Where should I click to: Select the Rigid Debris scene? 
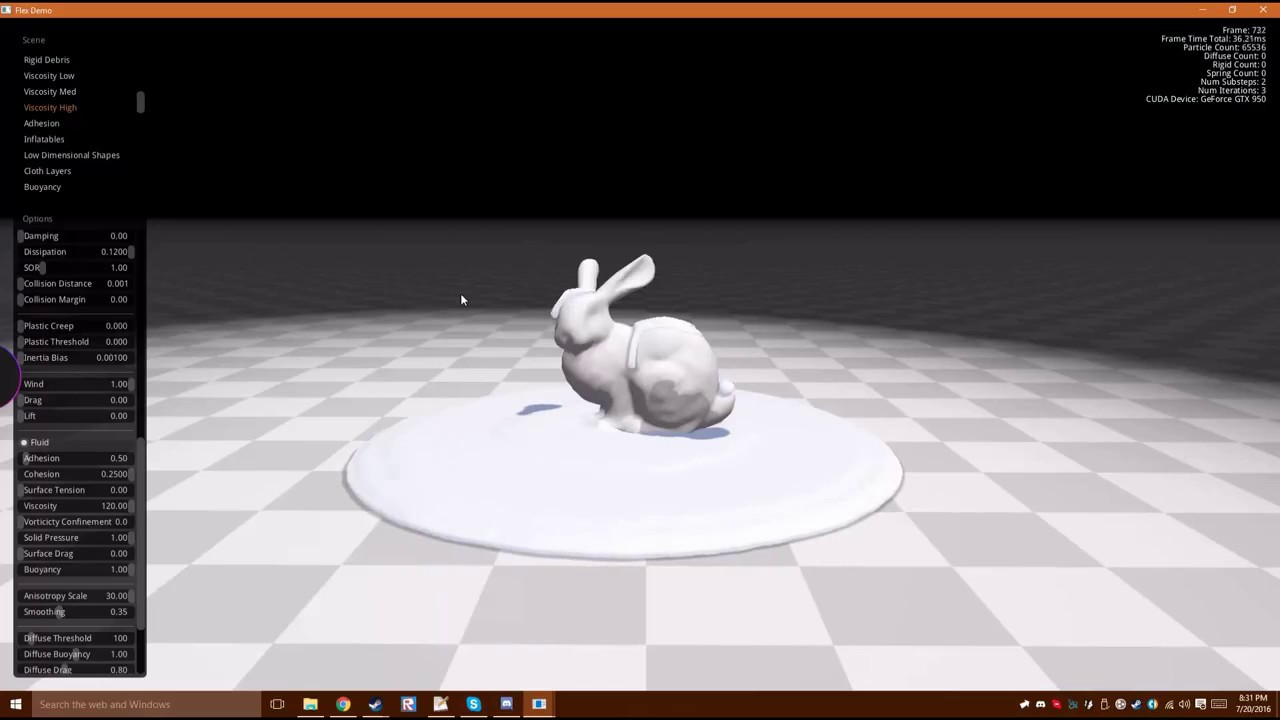click(47, 60)
